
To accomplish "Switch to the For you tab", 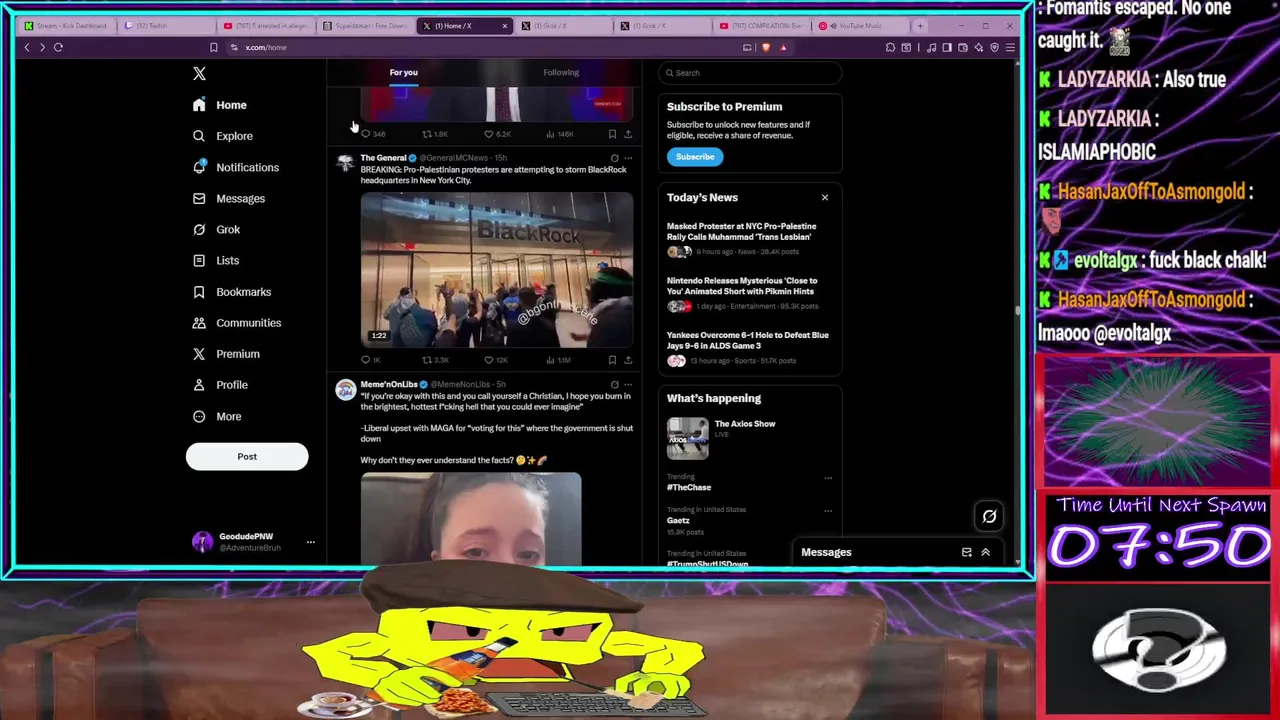I will [403, 72].
